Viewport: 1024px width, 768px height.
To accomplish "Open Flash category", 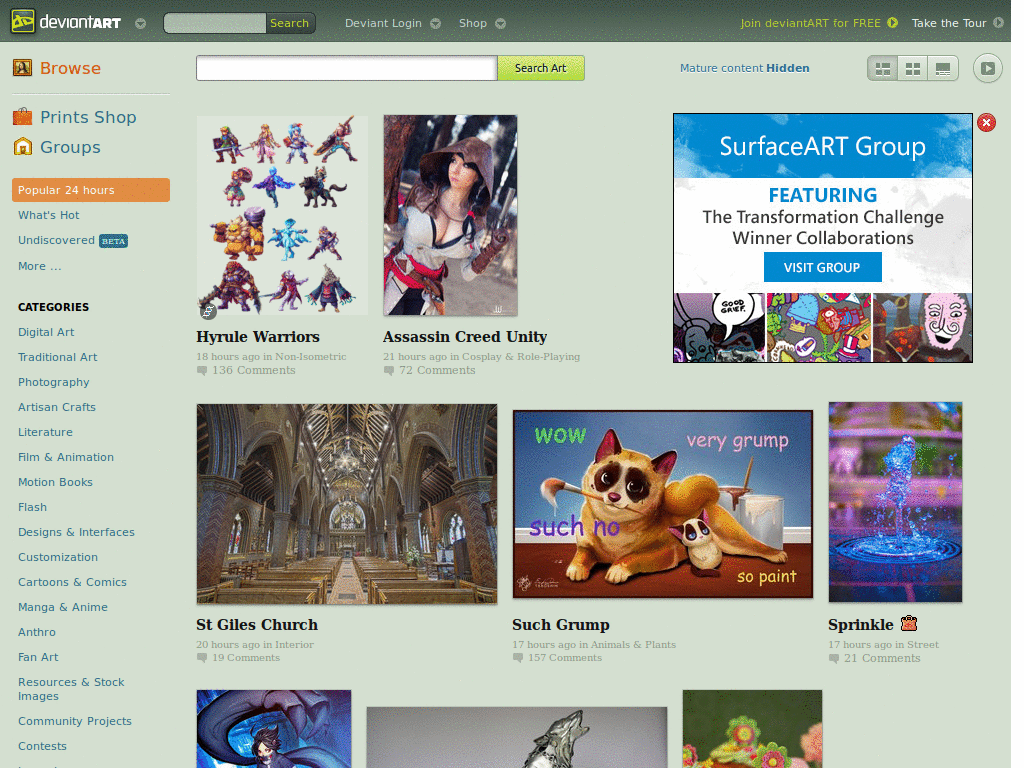I will 32,507.
